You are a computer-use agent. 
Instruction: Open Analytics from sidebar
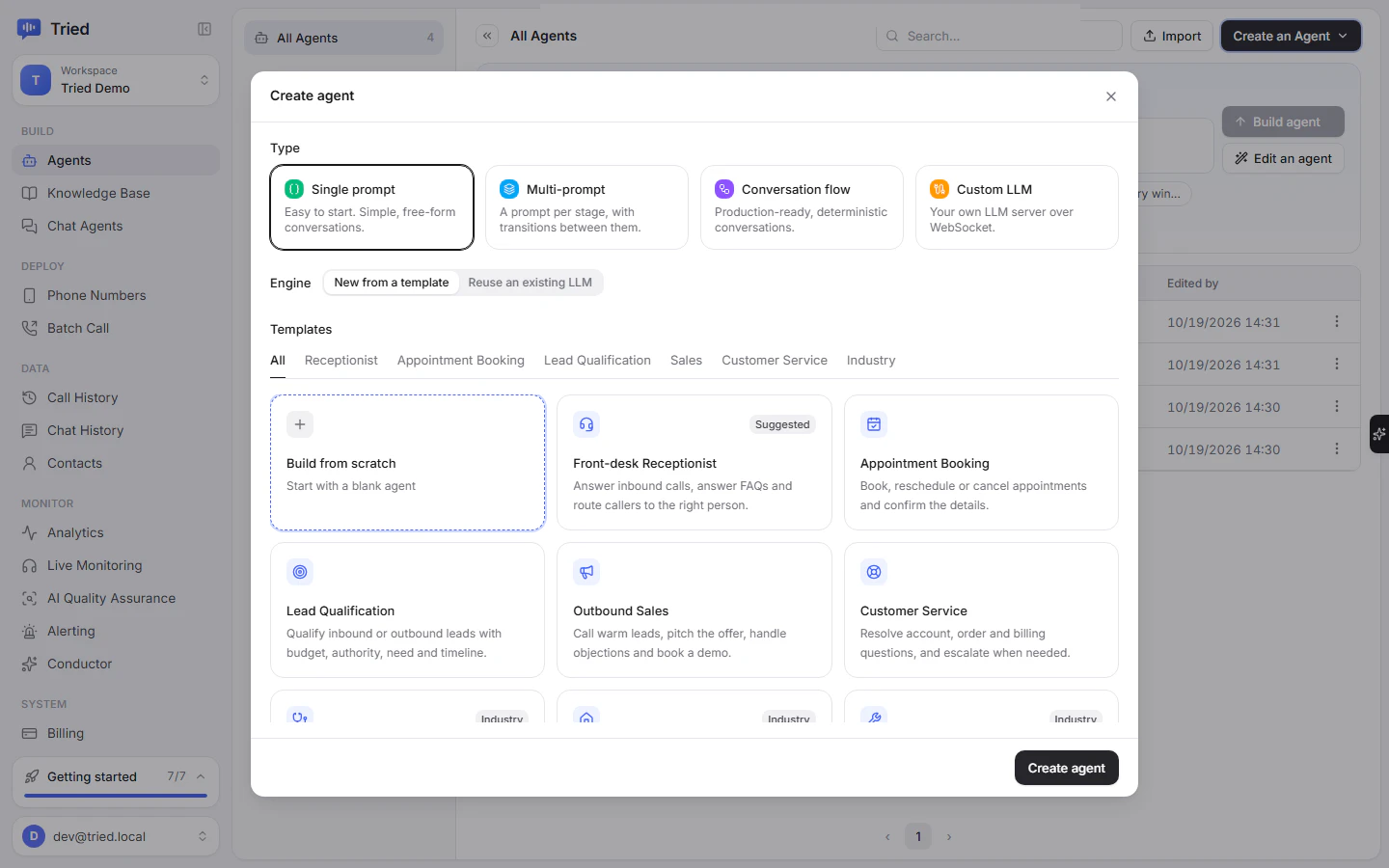point(116,532)
